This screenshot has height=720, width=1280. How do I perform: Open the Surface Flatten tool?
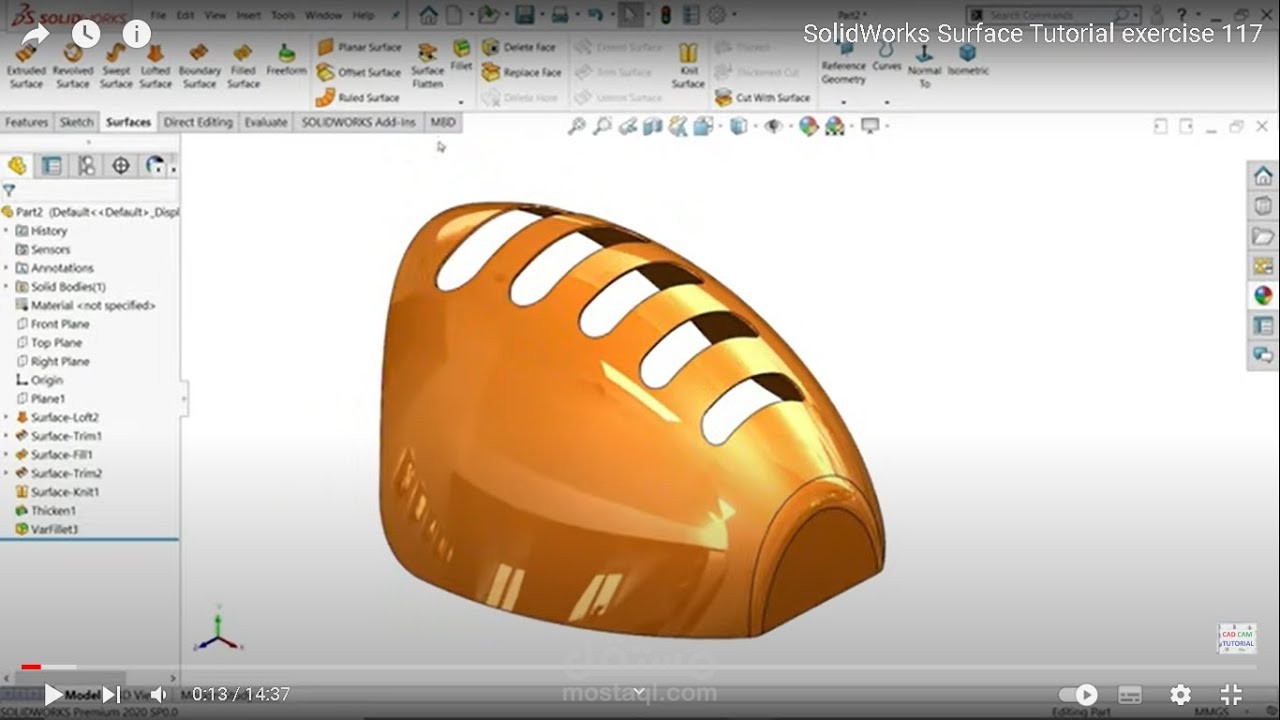pos(427,66)
